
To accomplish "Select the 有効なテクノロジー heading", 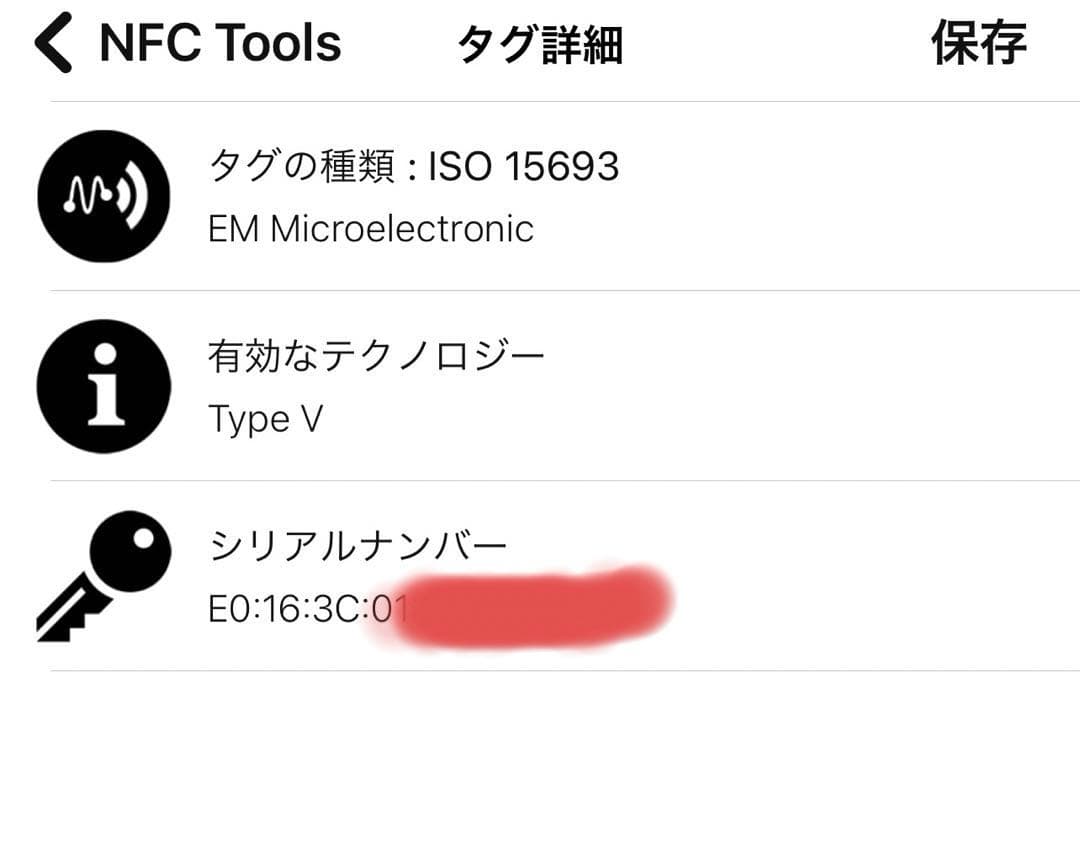I will 376,356.
